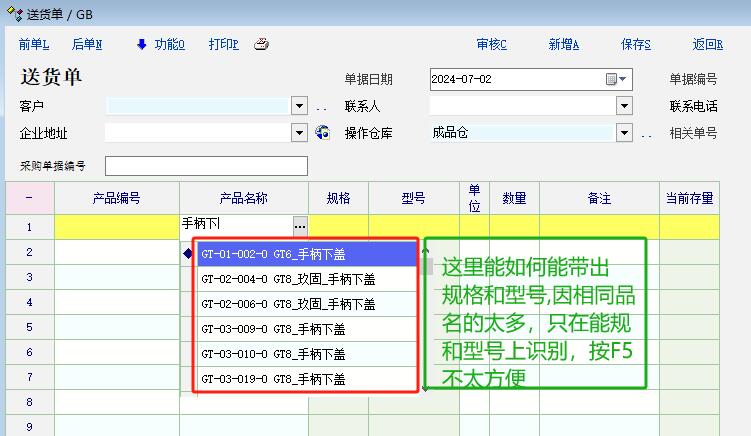
Task: Open the 打印 menu
Action: 223,44
